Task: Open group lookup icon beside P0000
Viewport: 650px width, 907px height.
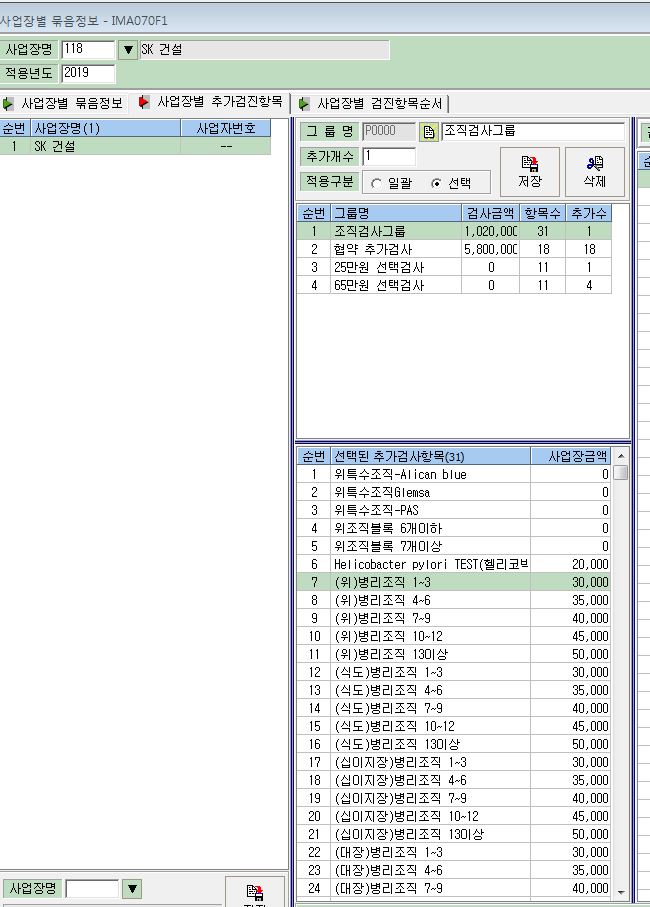Action: [x=429, y=132]
